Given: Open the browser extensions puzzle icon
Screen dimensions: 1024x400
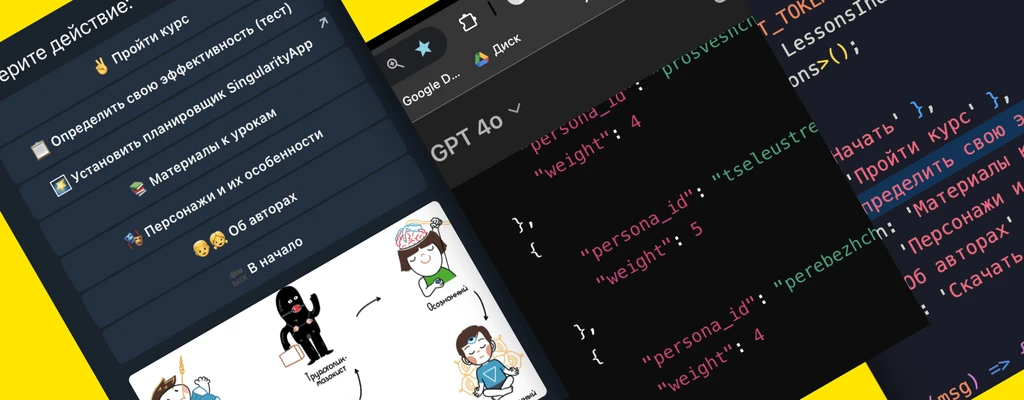Looking at the screenshot, I should [468, 23].
